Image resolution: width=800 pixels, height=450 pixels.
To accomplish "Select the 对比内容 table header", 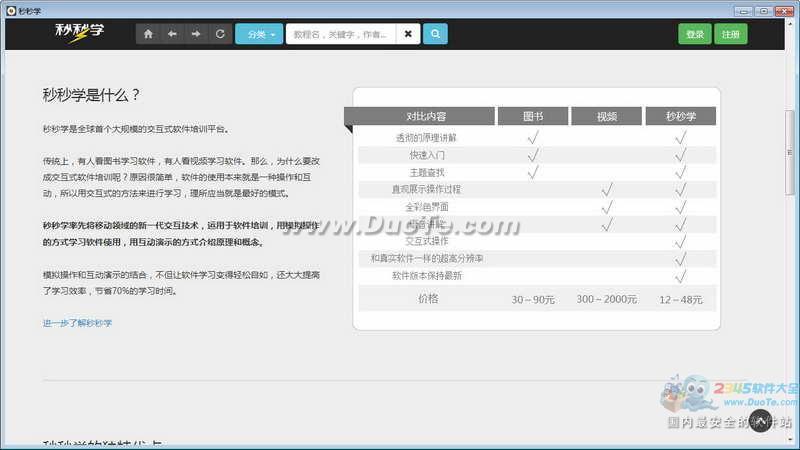I will [419, 116].
